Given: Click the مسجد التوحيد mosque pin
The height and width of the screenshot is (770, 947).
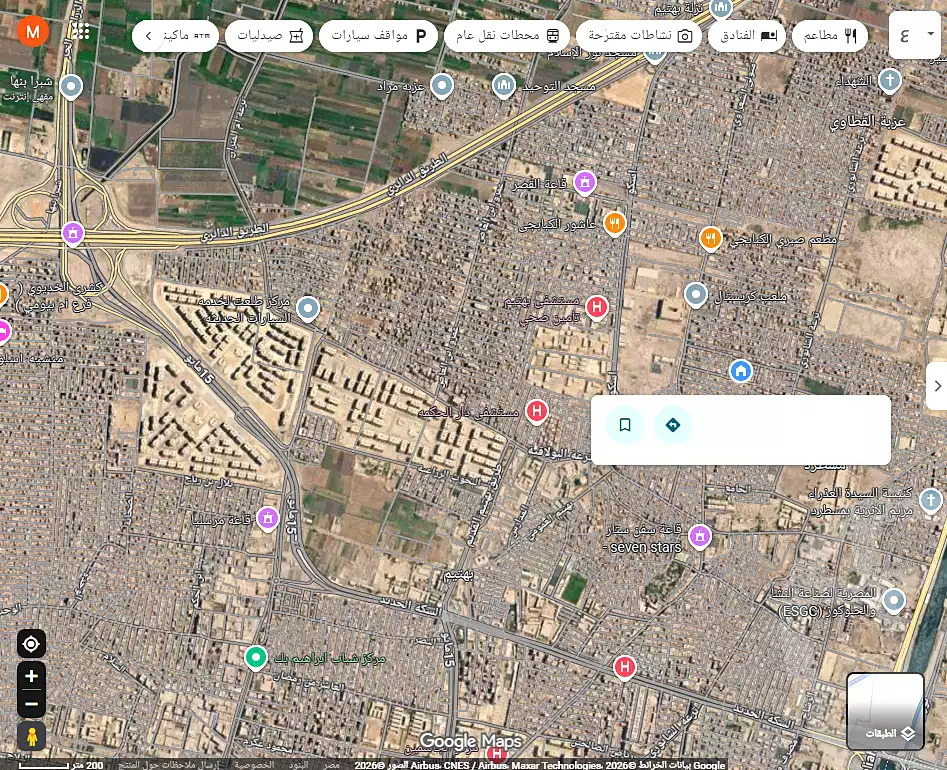Looking at the screenshot, I should pos(504,86).
